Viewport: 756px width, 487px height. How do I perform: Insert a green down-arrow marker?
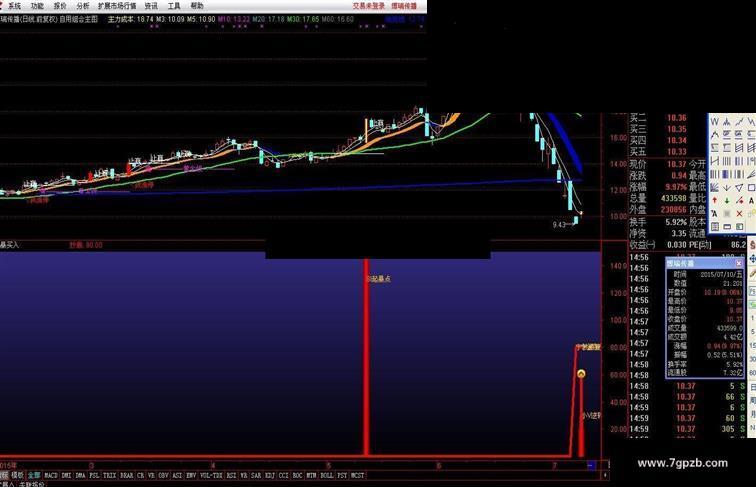coord(727,200)
